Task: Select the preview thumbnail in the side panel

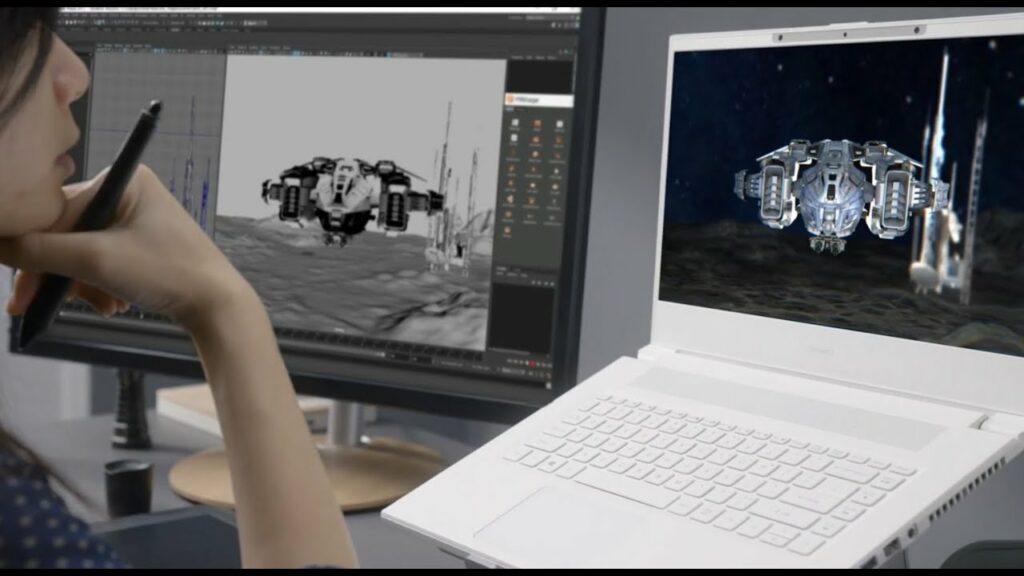Action: tap(540, 75)
